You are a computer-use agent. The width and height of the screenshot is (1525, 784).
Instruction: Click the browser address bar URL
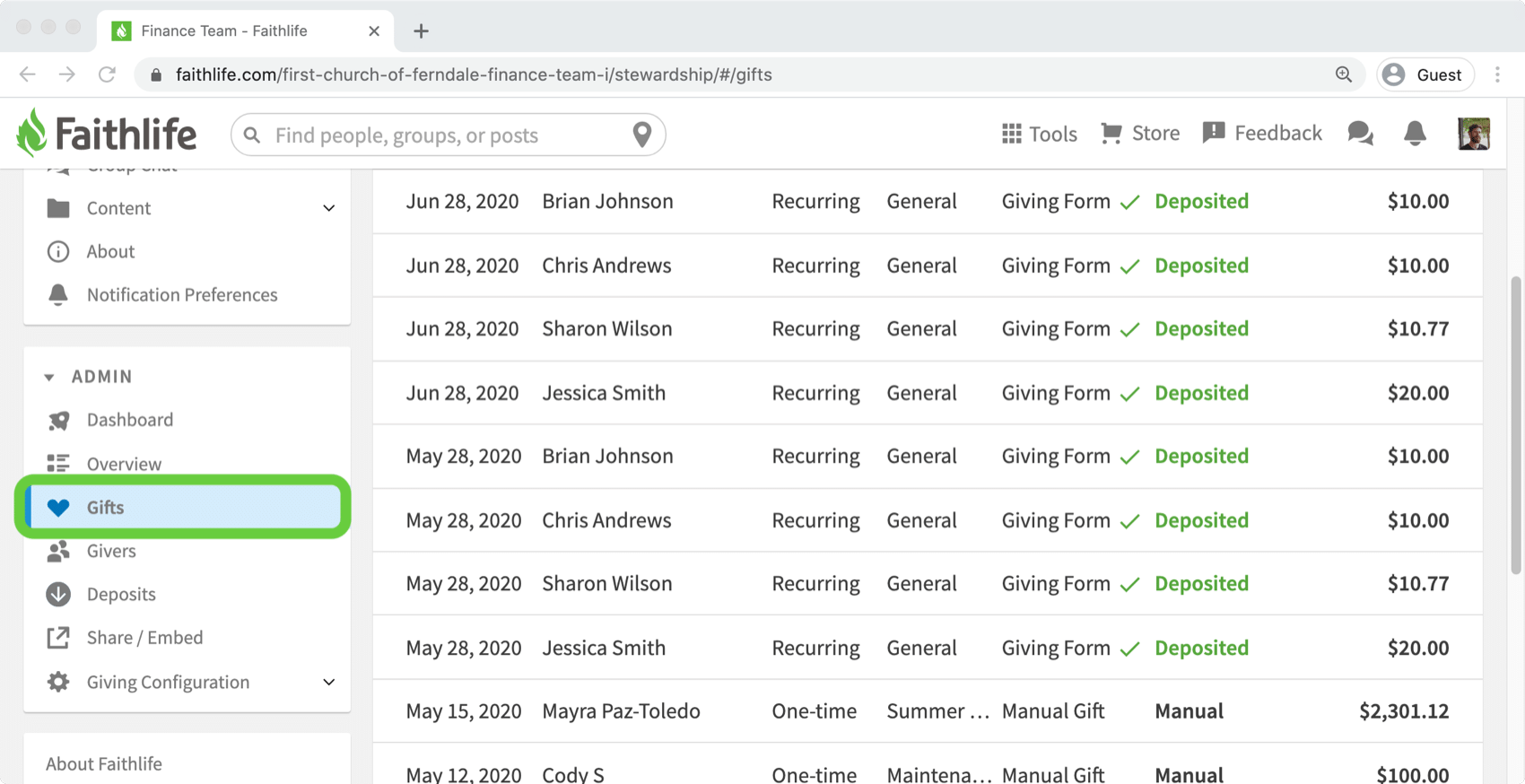click(474, 74)
